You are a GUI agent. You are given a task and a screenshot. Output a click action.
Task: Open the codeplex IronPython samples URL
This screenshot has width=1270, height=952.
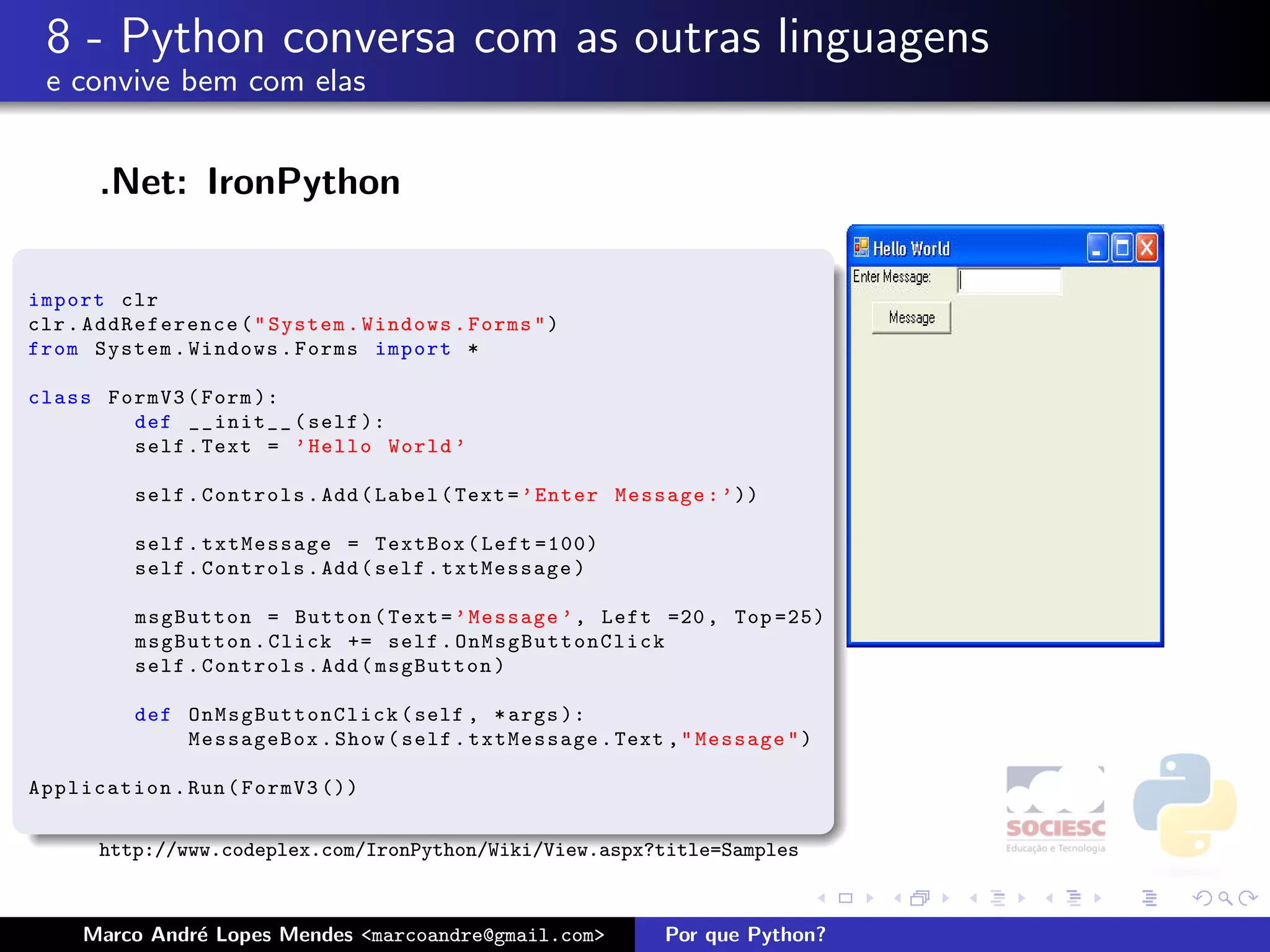(448, 850)
